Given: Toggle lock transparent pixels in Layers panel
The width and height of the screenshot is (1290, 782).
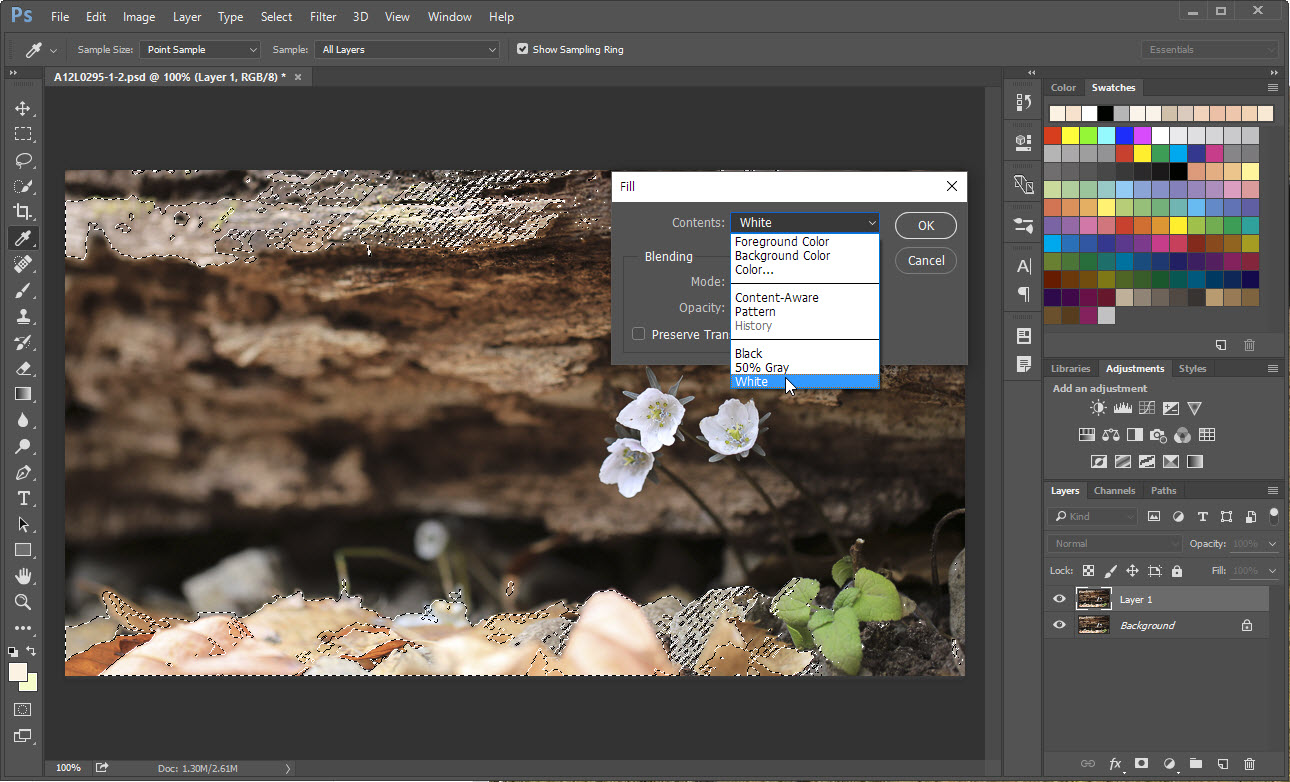Looking at the screenshot, I should [1089, 571].
